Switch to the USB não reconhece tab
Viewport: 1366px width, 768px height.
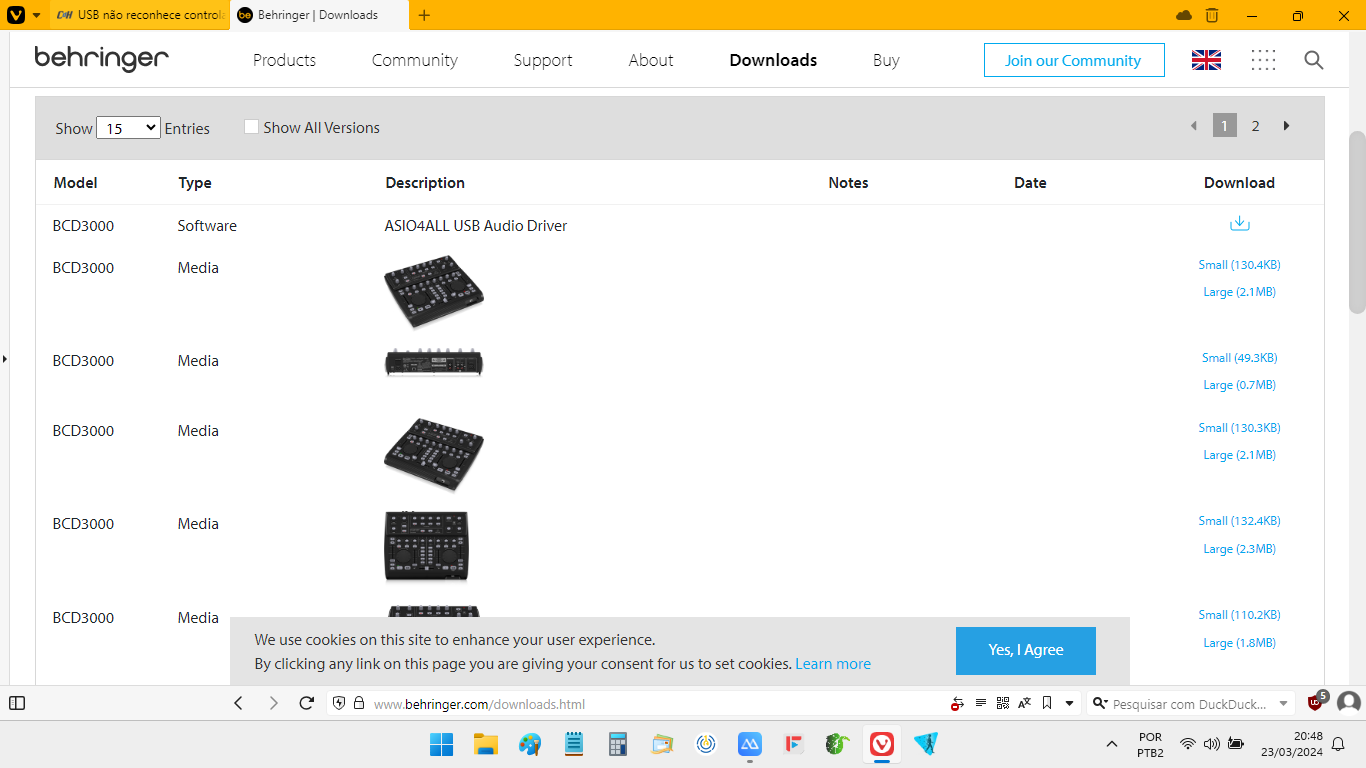(140, 15)
